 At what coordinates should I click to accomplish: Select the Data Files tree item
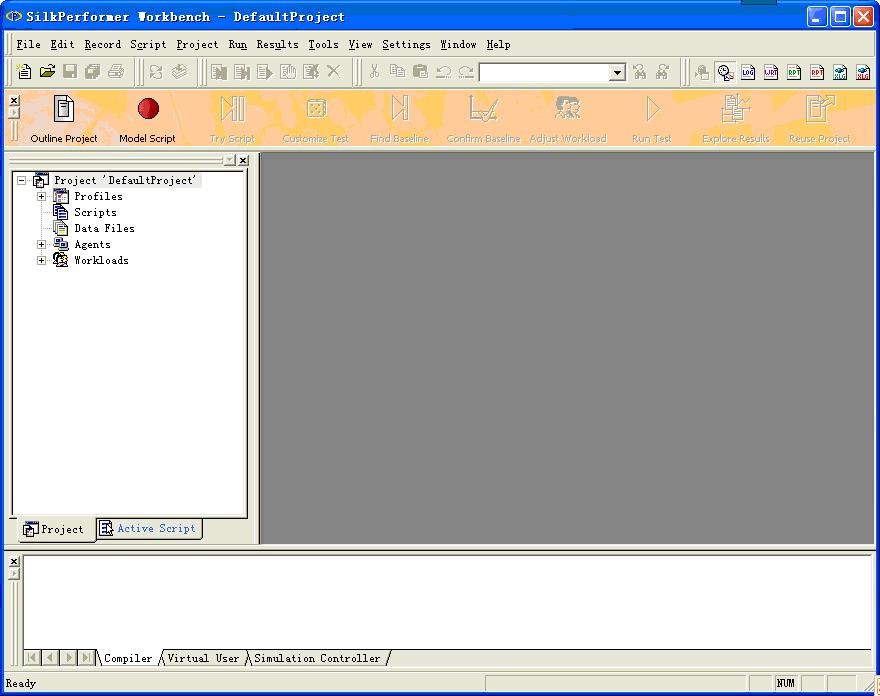click(x=104, y=228)
